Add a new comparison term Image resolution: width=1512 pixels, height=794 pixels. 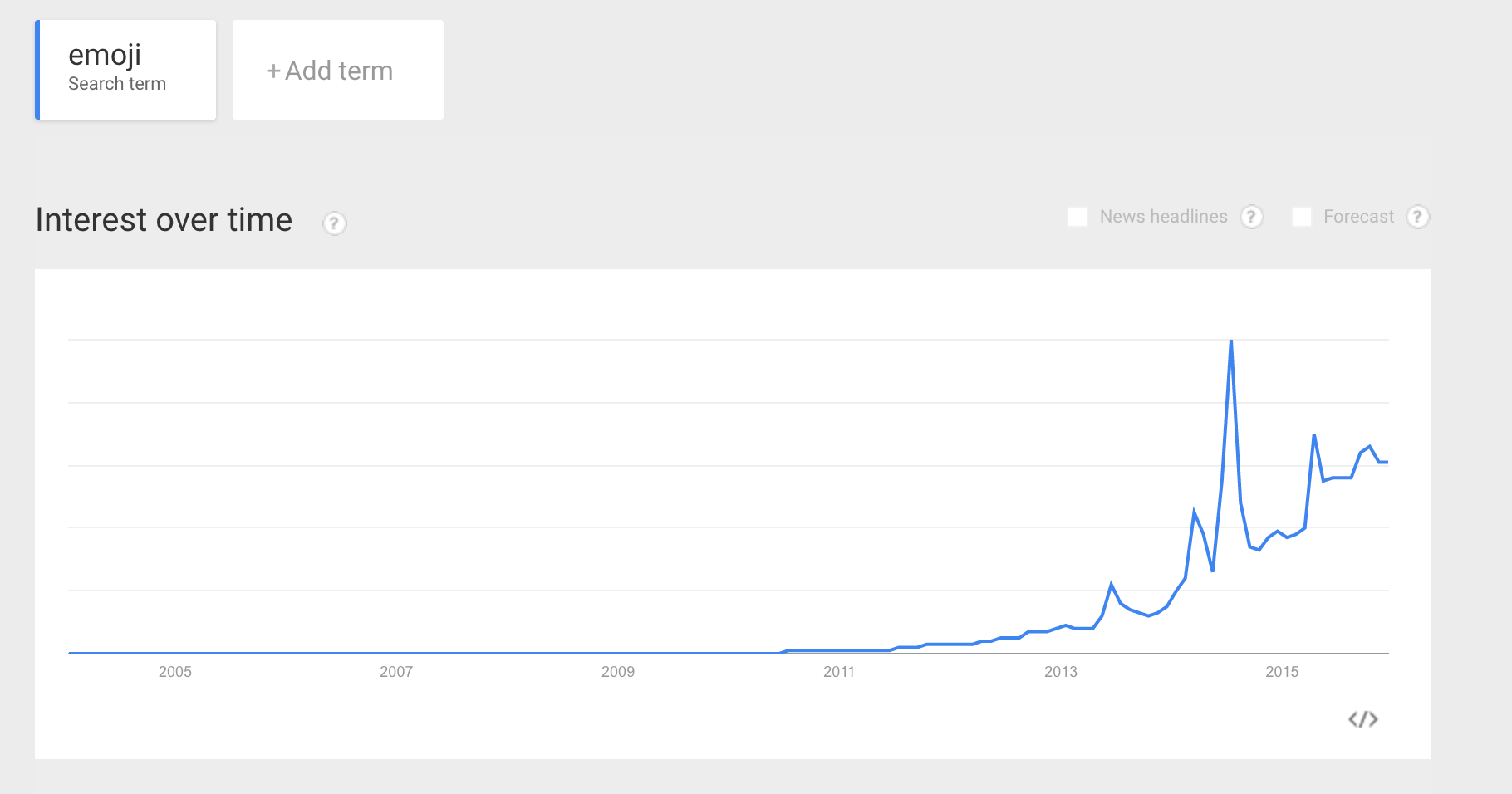(338, 70)
